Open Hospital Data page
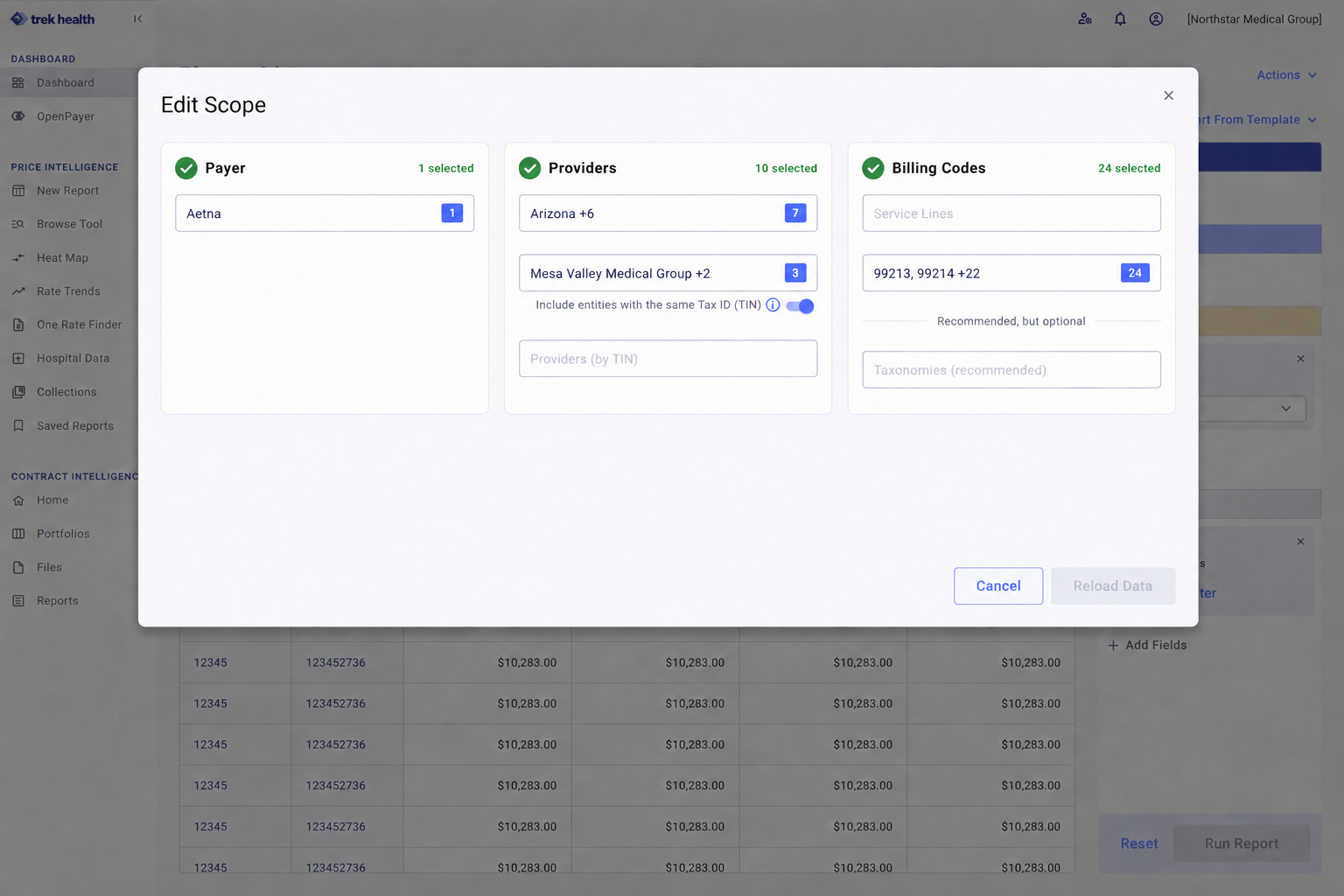This screenshot has height=896, width=1344. point(73,359)
